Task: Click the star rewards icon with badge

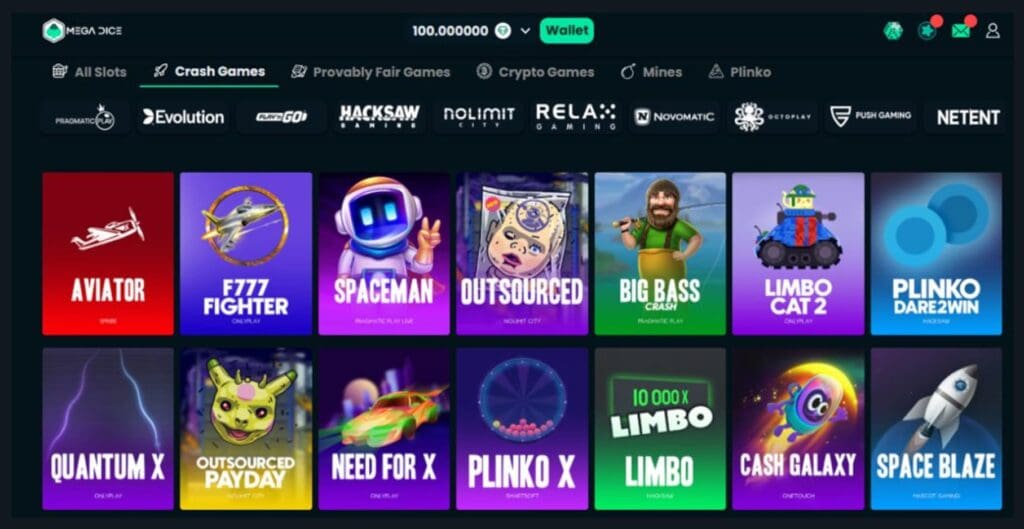Action: (x=927, y=31)
